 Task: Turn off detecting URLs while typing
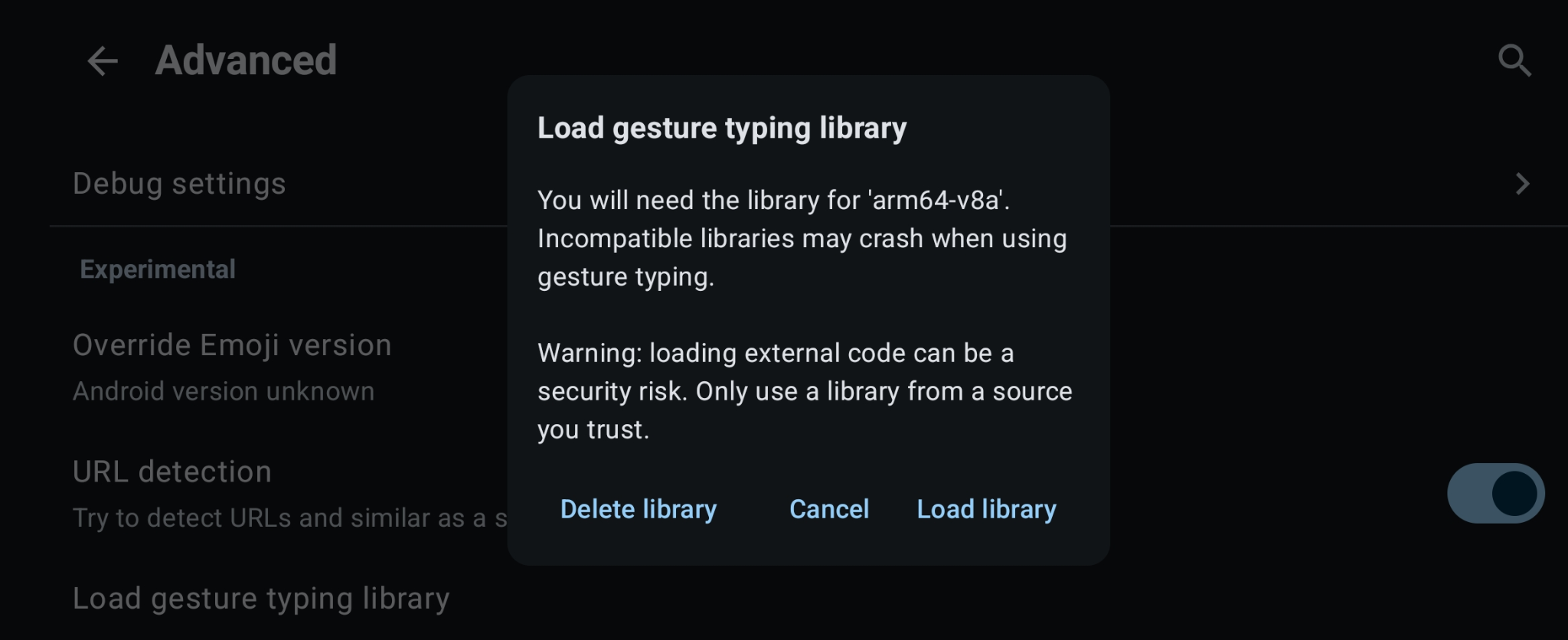pyautogui.click(x=1494, y=492)
